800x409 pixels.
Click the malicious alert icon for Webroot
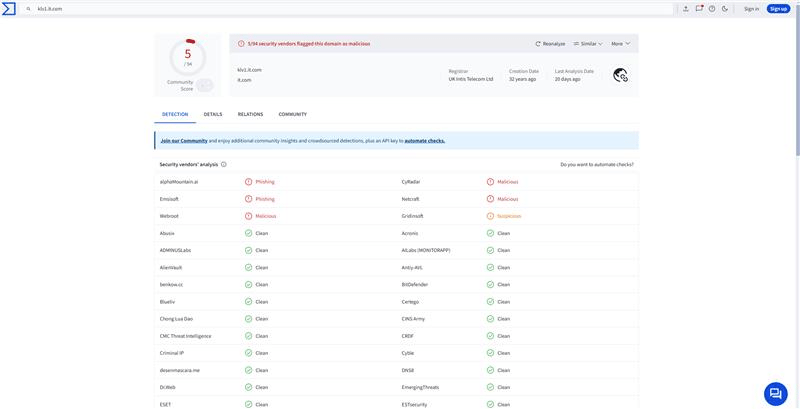[248, 216]
